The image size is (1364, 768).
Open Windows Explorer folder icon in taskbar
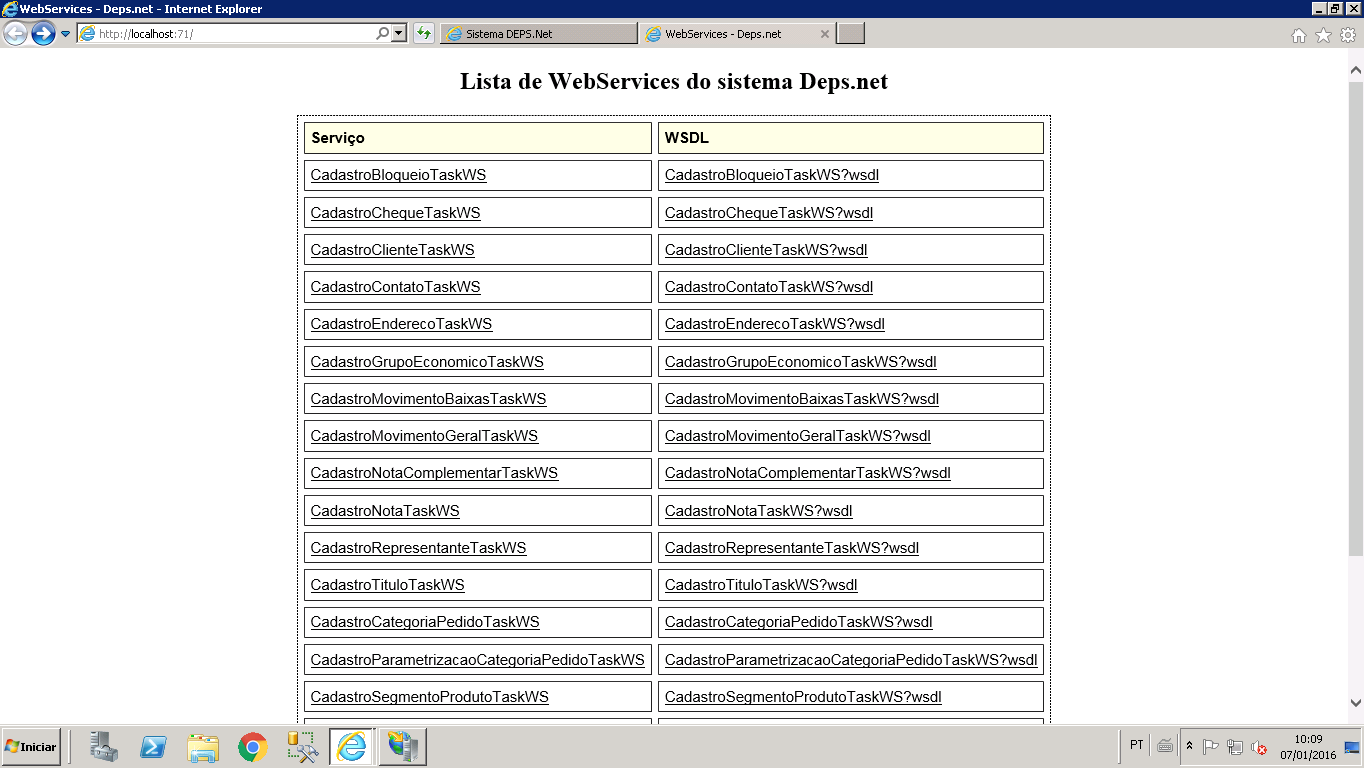(203, 747)
